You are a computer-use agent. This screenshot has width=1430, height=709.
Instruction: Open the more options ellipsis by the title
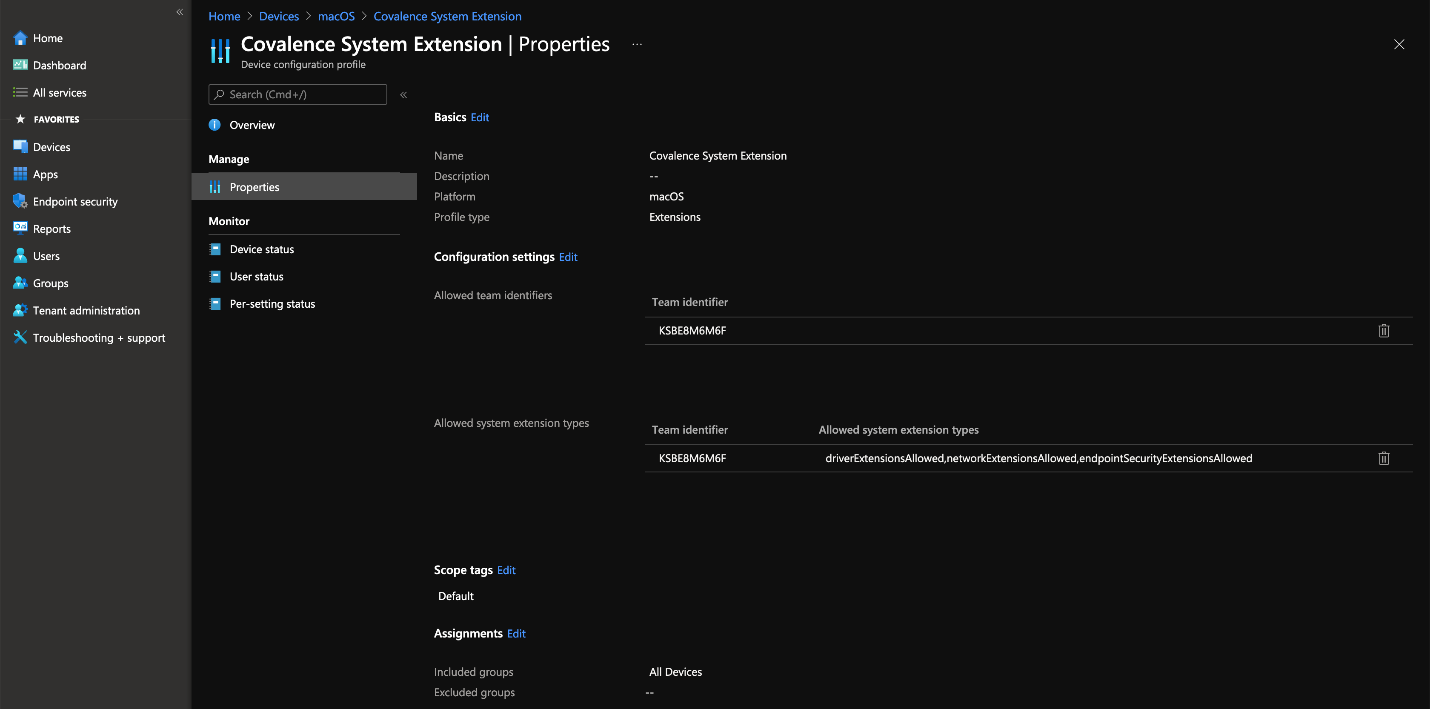pos(637,45)
